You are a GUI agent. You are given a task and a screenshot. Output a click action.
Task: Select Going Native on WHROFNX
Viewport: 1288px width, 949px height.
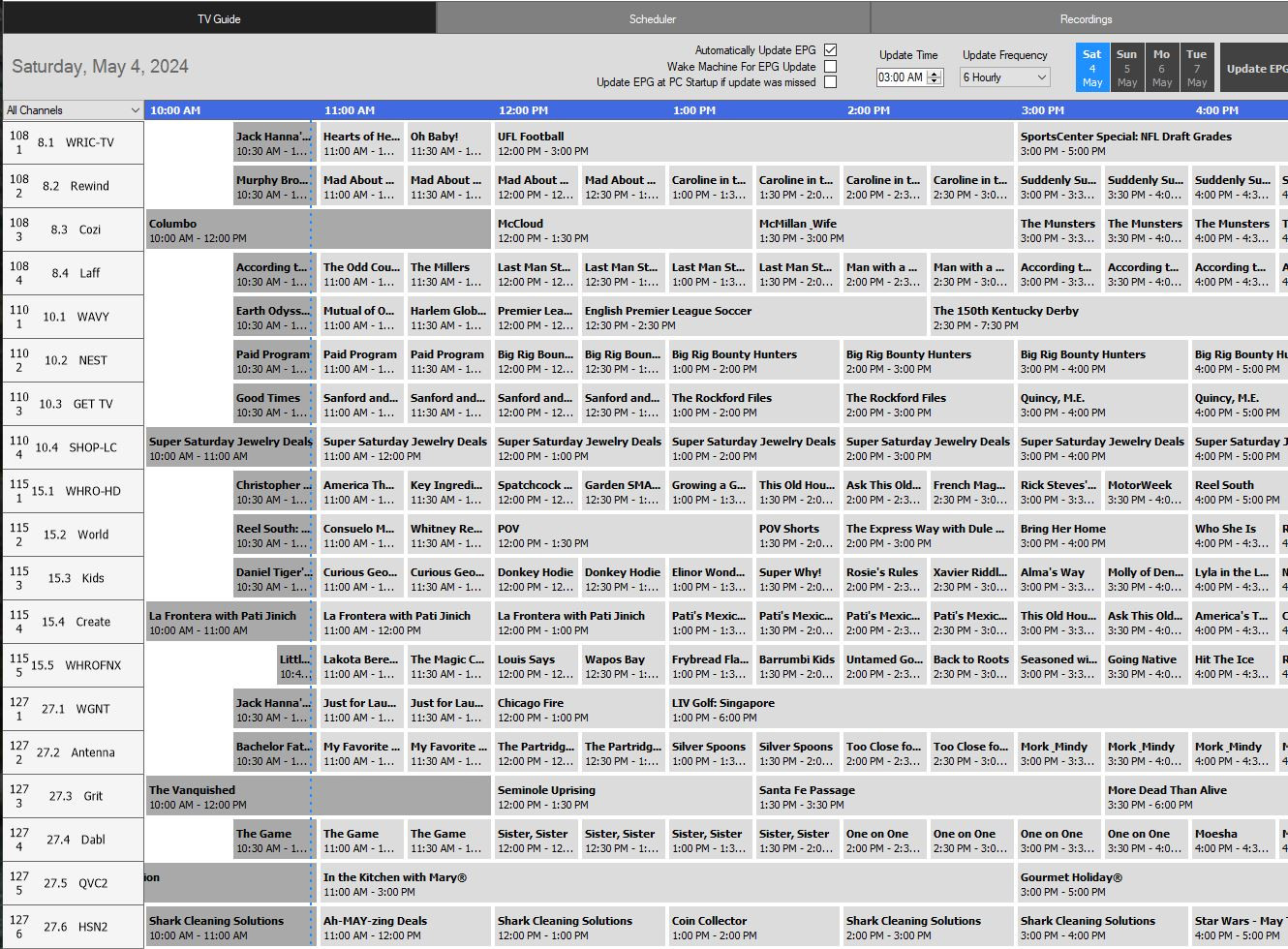click(1146, 666)
